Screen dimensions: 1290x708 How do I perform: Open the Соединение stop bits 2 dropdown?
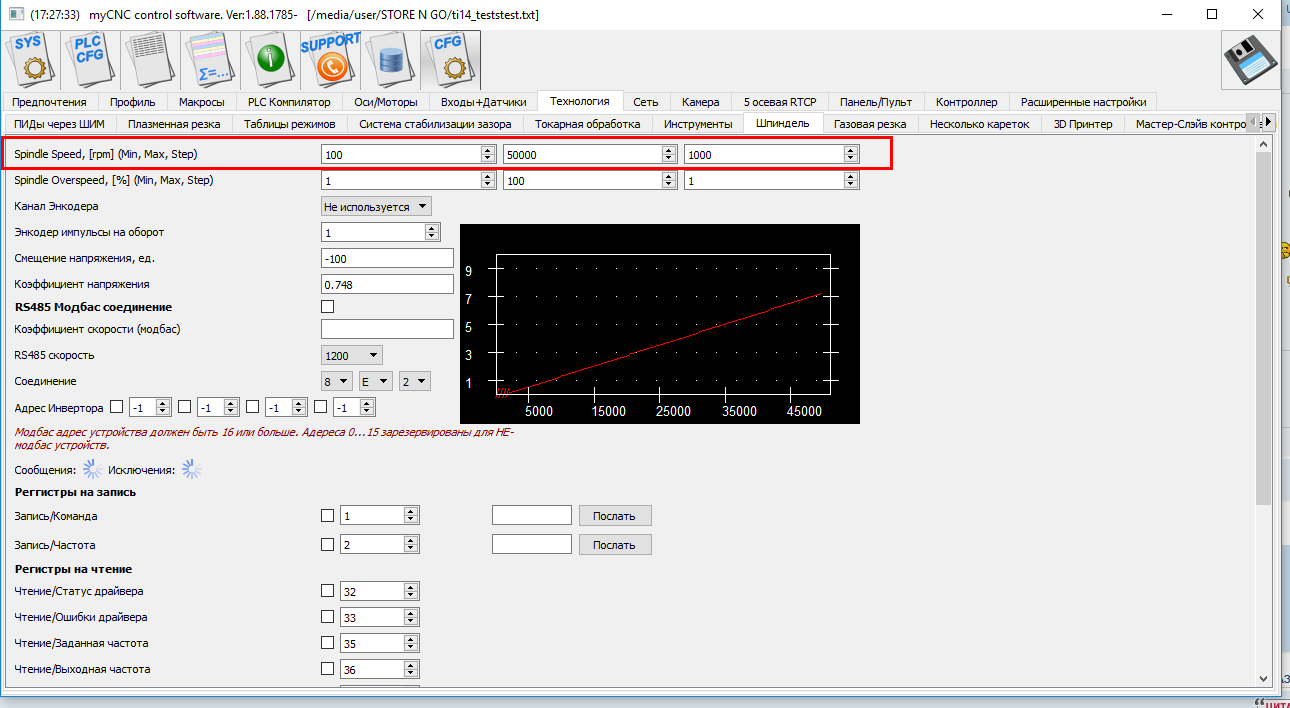pos(415,381)
